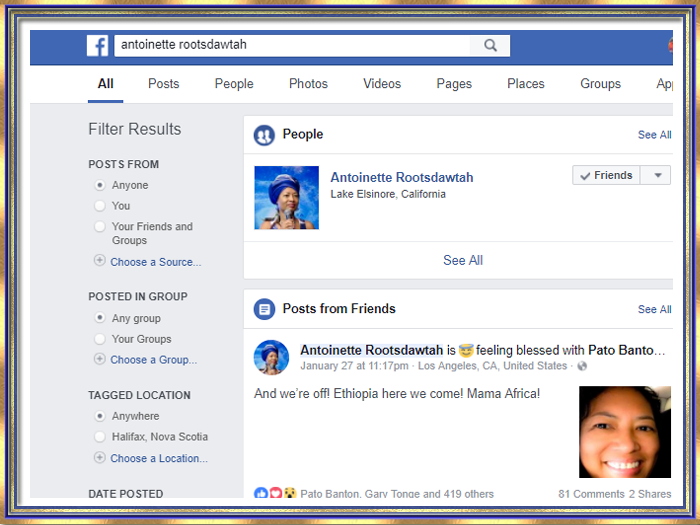Click the search field containing antoinette rootsdawtah
700x525 pixels.
pos(290,45)
